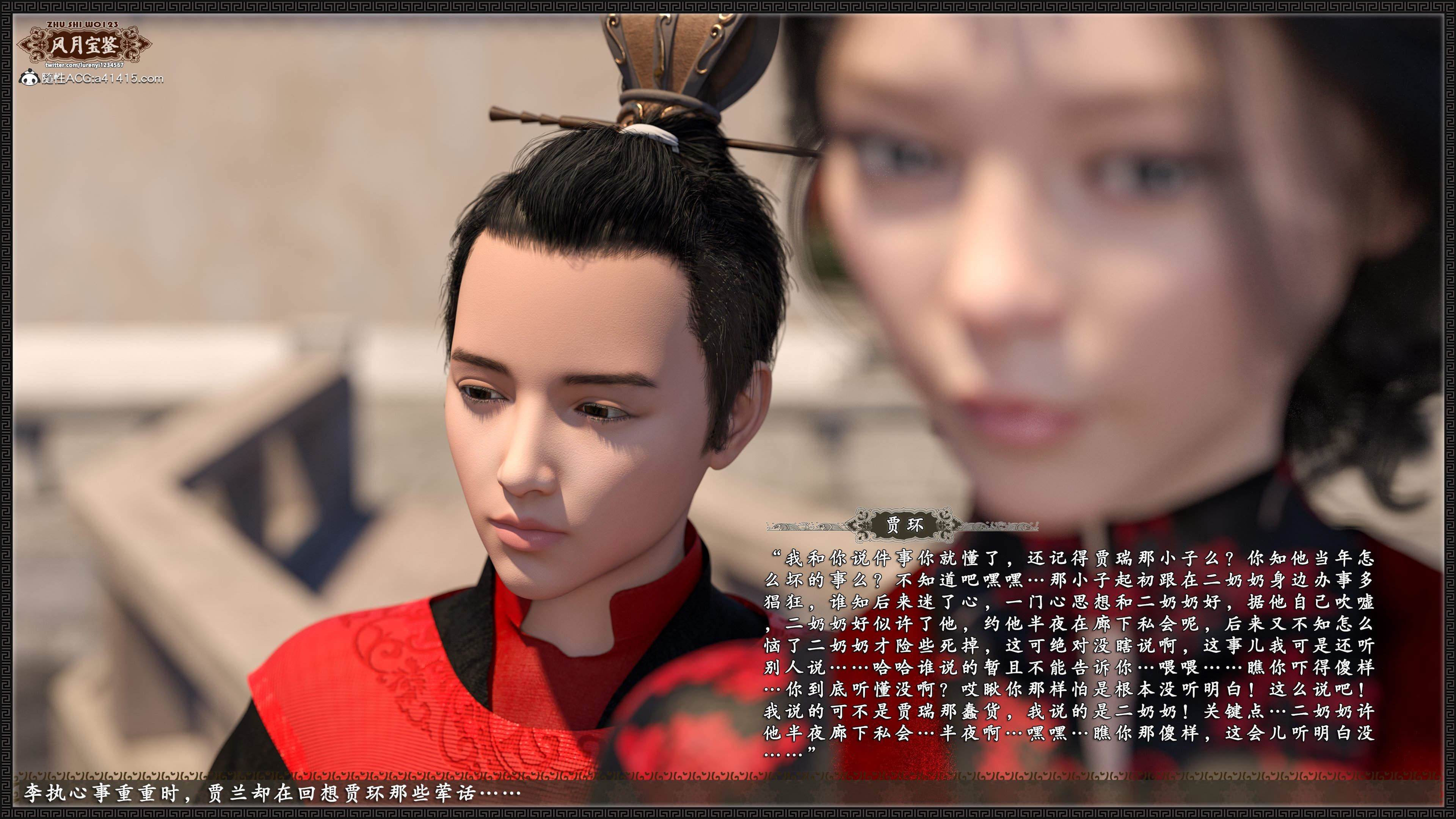Click the 贾环 speaker name plate
This screenshot has width=1456, height=819.
pos(904,526)
